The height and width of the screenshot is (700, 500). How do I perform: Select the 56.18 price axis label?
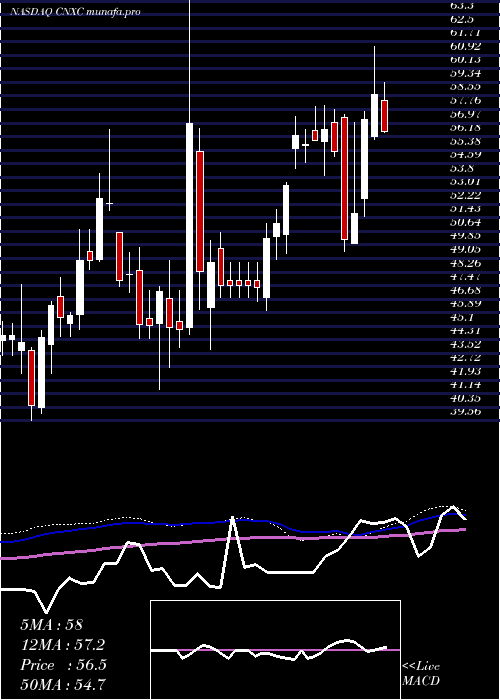point(466,128)
